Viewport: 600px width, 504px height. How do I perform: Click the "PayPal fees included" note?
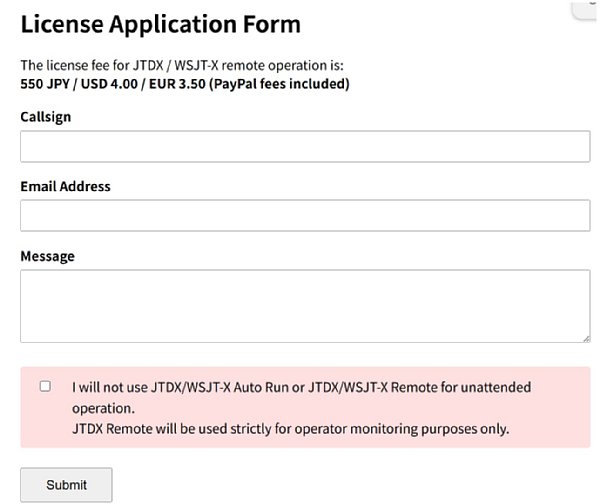coord(283,84)
